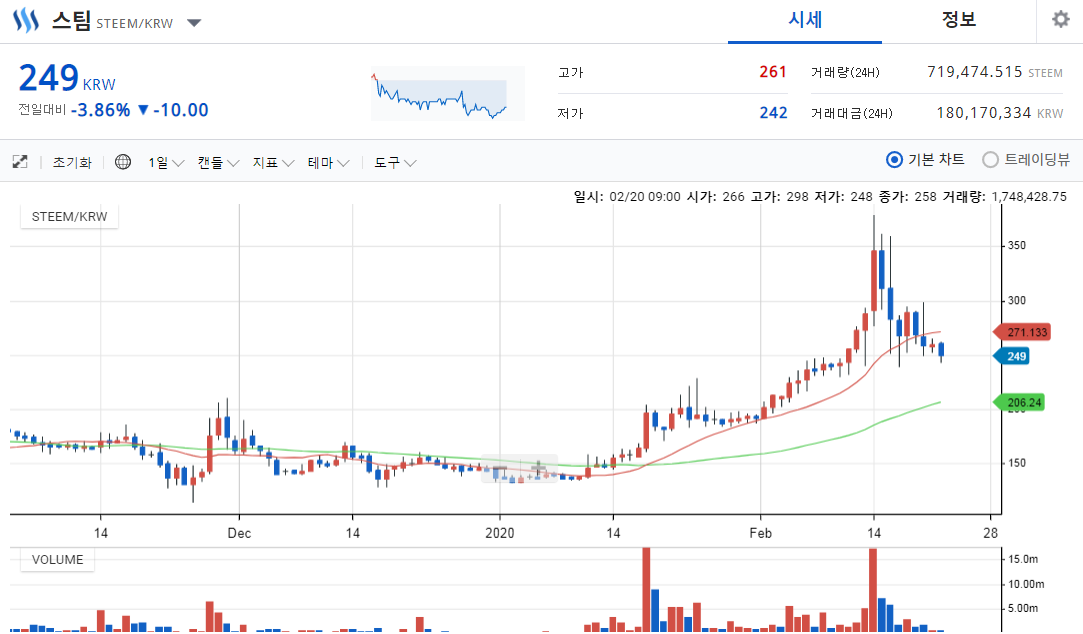The height and width of the screenshot is (634, 1083).
Task: Click the 고가 261 high value
Action: click(773, 72)
